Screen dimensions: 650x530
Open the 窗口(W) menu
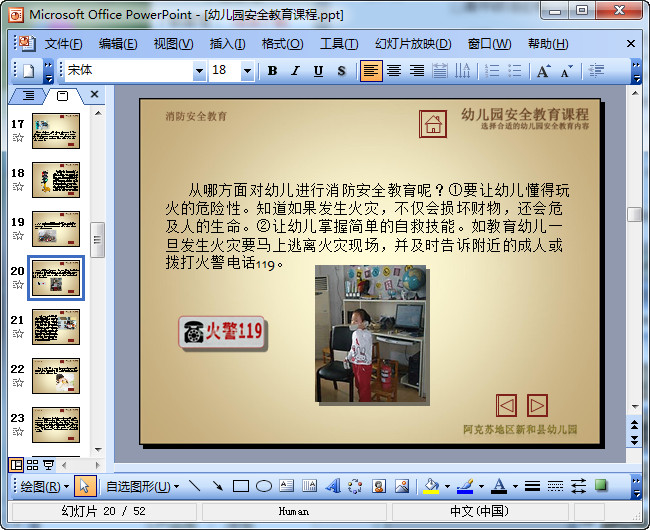click(489, 44)
